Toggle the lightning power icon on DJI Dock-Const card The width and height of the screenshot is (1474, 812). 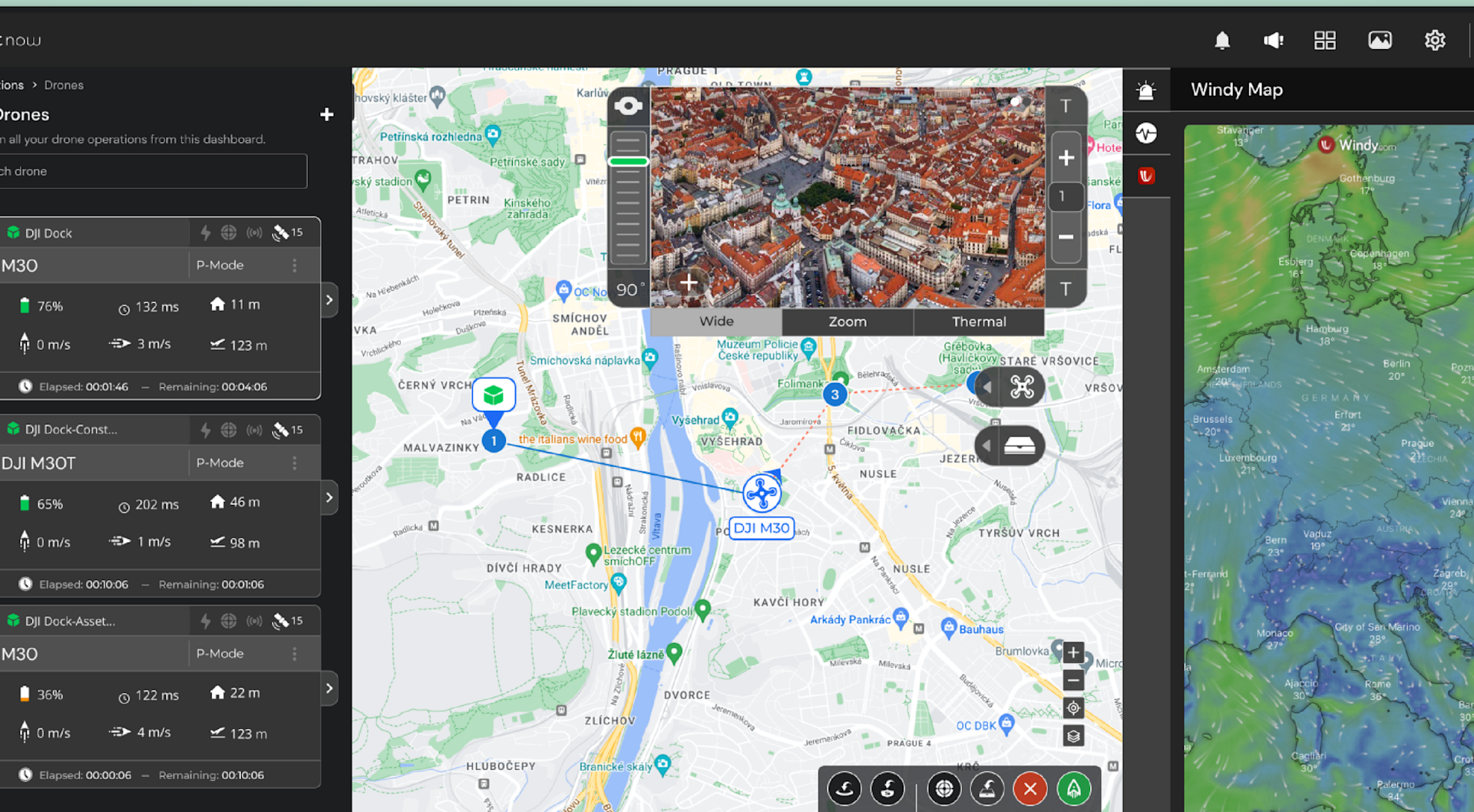[x=206, y=430]
